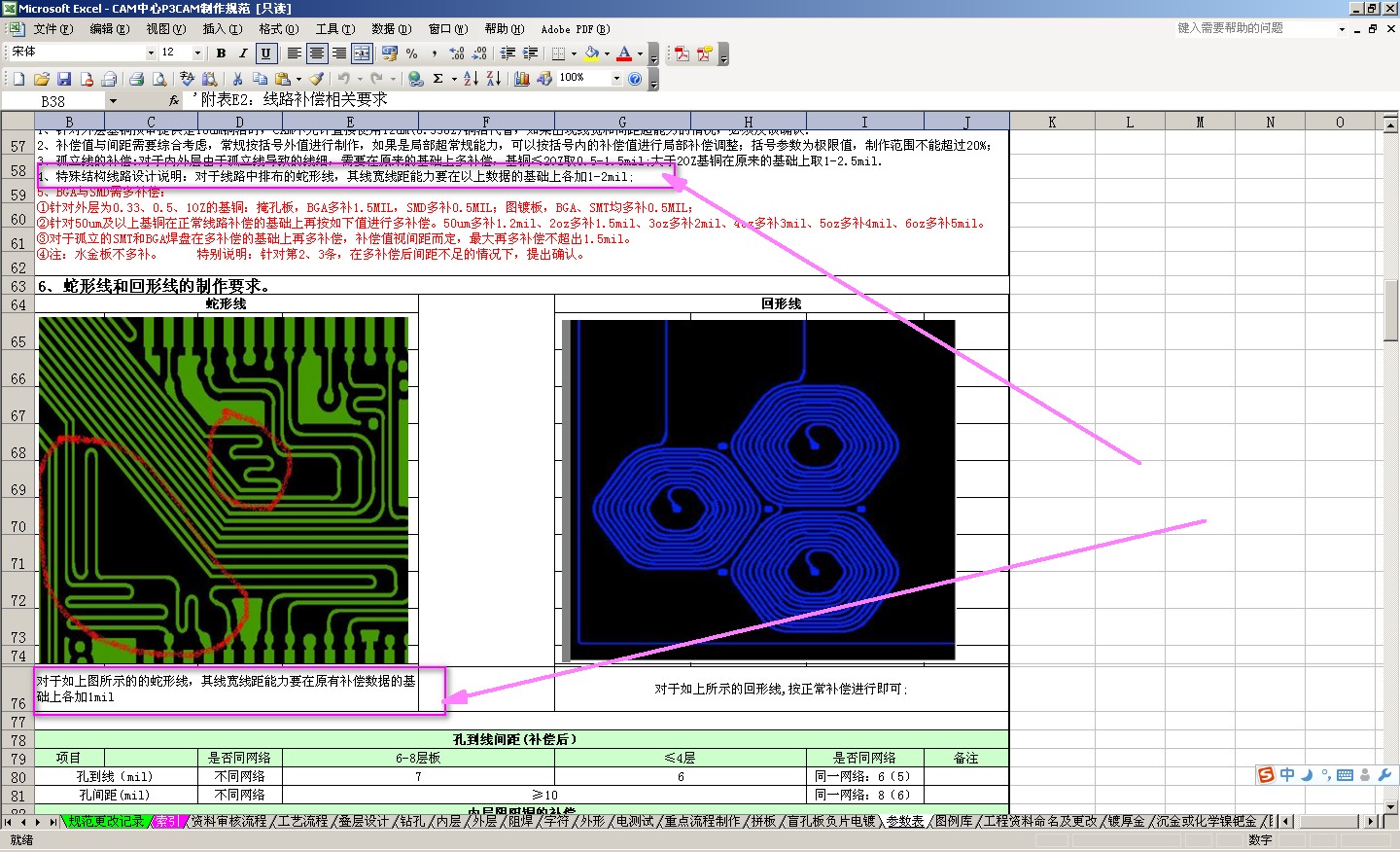Expand the paste options arrow
The width and height of the screenshot is (1400, 852).
298,79
